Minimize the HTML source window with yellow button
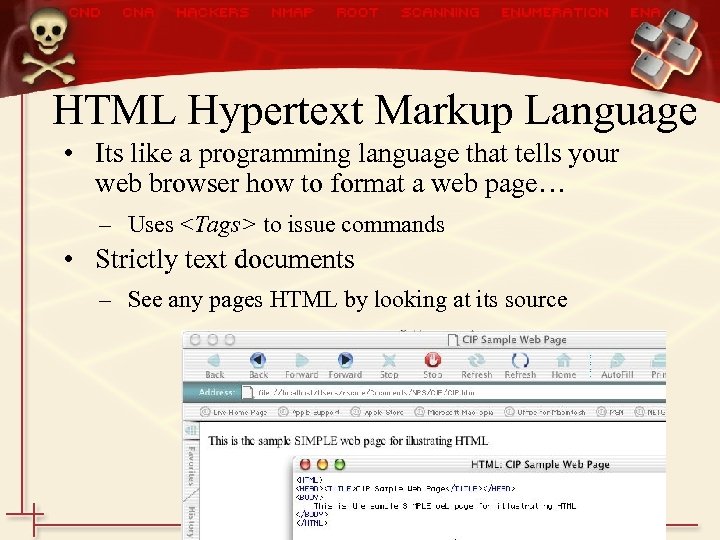720x540 pixels. point(322,465)
